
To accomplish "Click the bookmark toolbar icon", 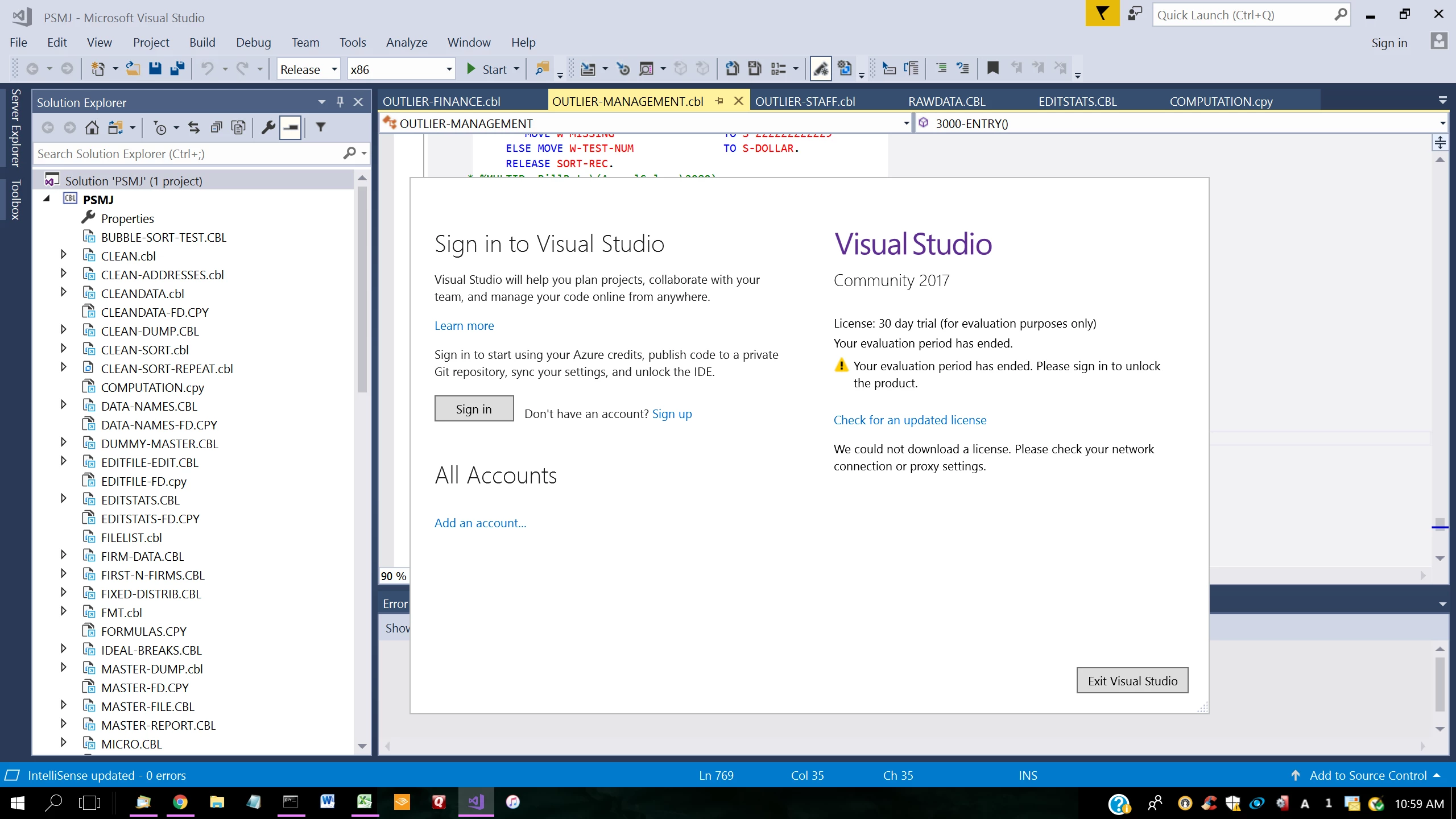I will pyautogui.click(x=992, y=68).
